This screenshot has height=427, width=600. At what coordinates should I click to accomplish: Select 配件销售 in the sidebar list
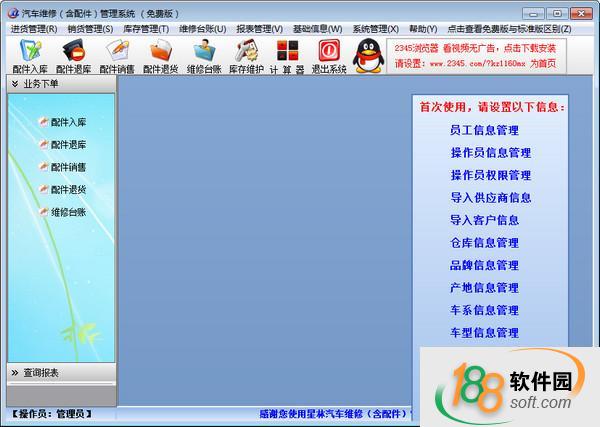[68, 167]
